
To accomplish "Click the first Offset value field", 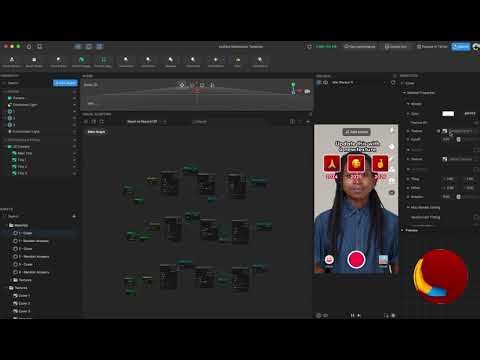I will click(450, 188).
